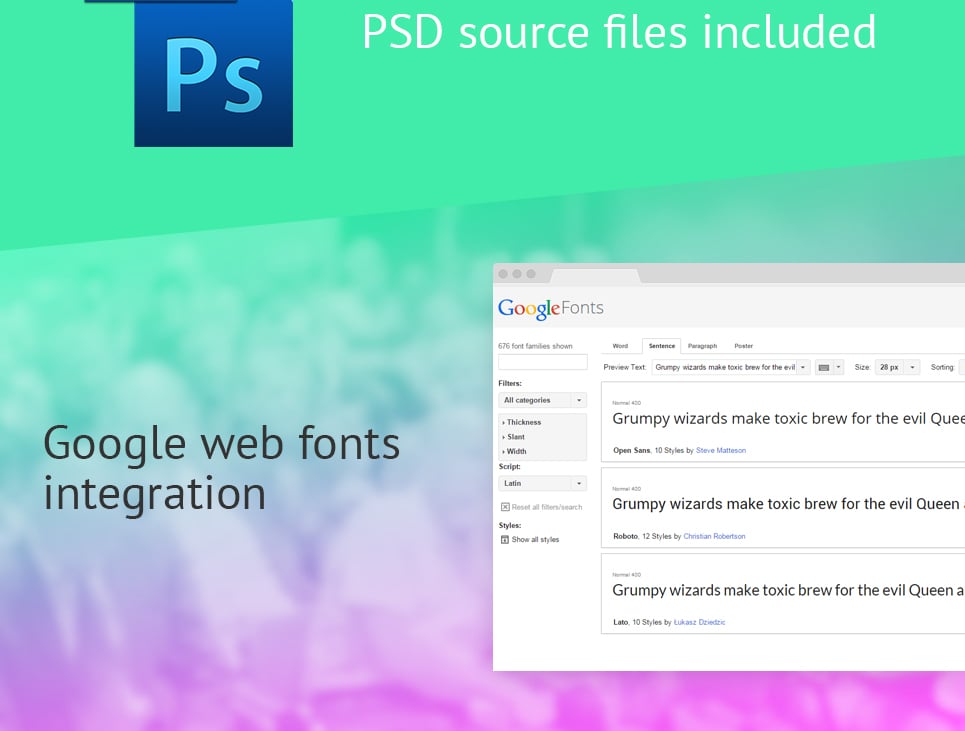Click the Open Sans font name
965x731 pixels.
tap(631, 450)
